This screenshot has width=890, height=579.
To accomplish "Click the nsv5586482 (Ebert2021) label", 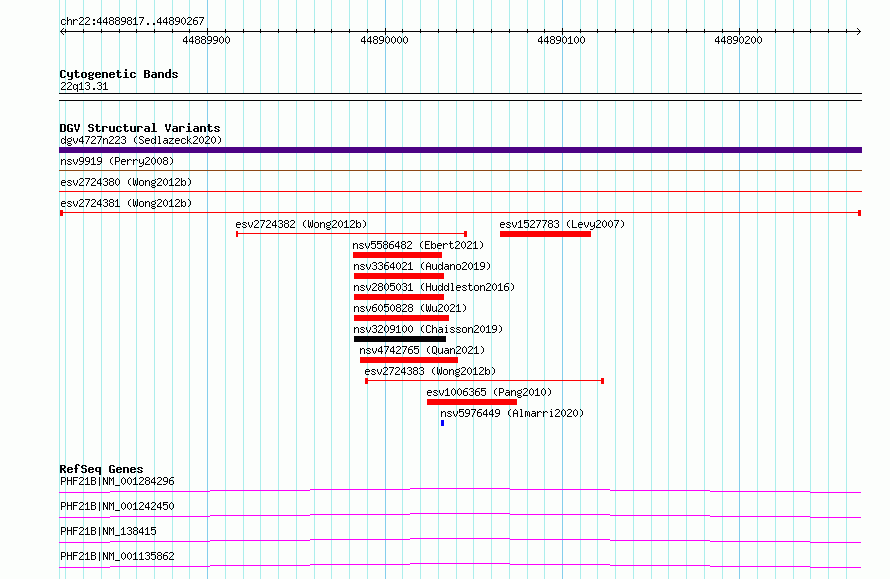I will pyautogui.click(x=418, y=245).
